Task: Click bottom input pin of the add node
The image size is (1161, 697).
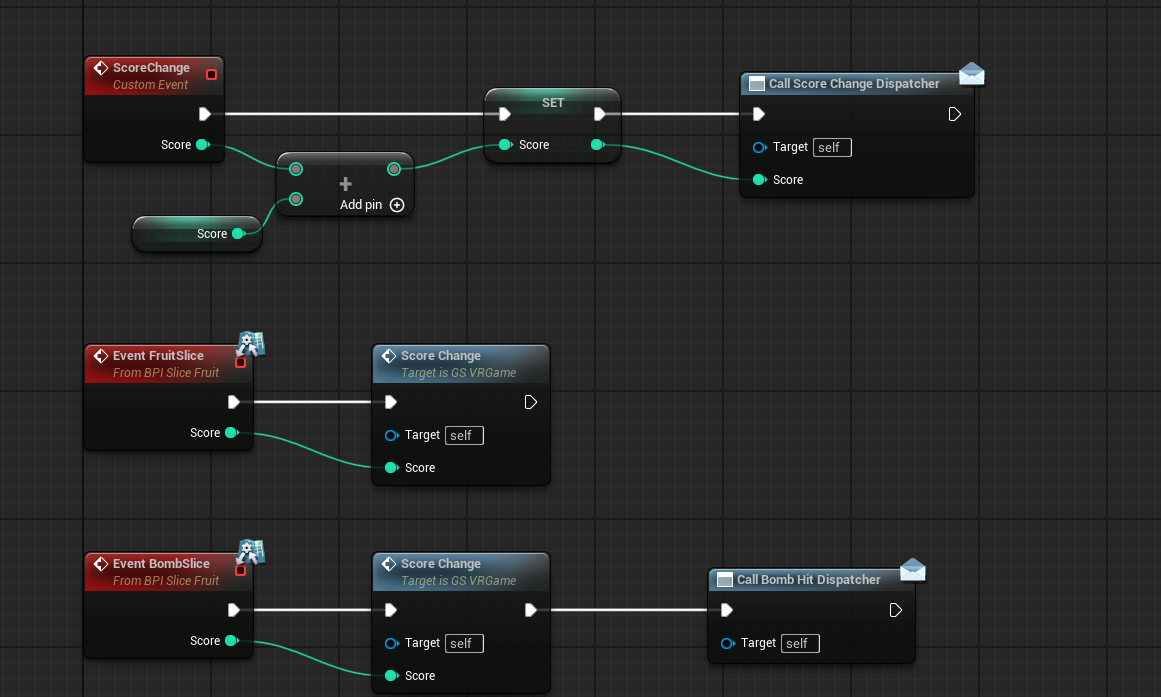Action: pyautogui.click(x=296, y=199)
